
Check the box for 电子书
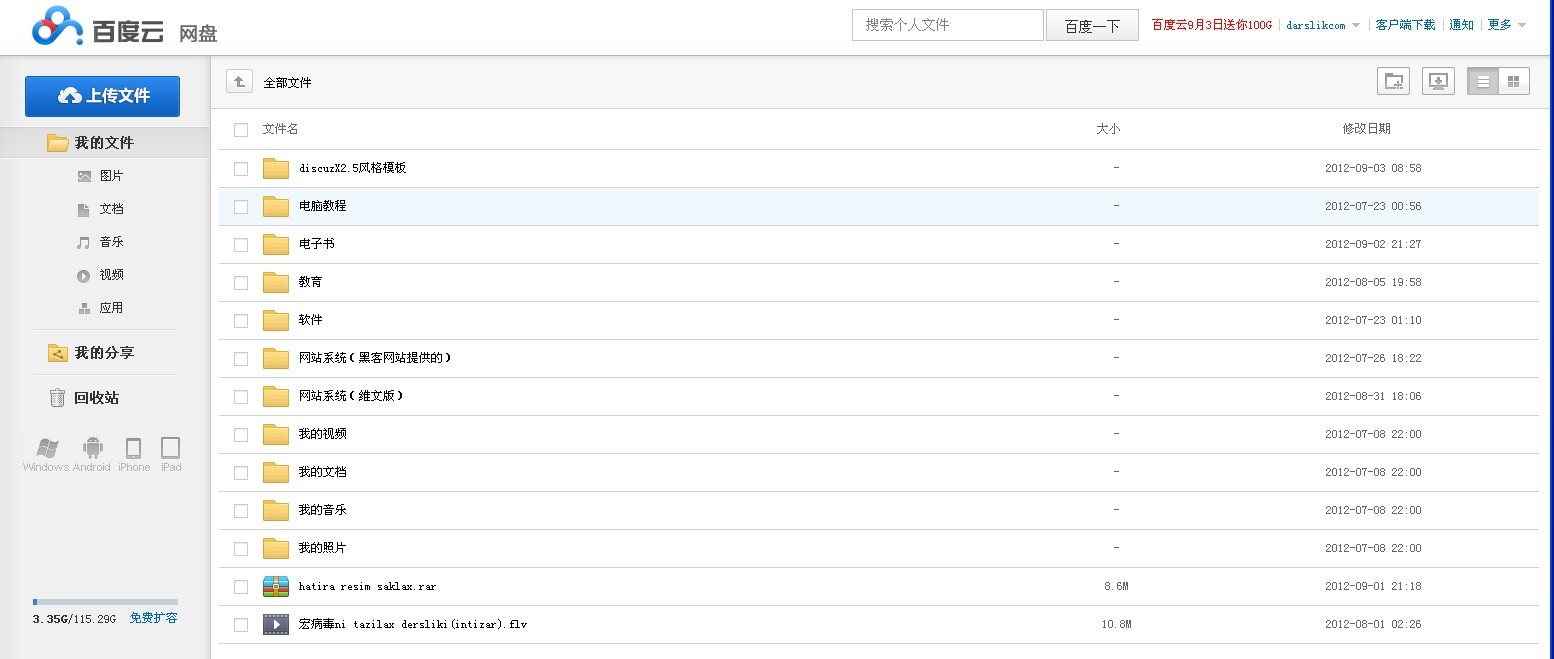[x=241, y=245]
